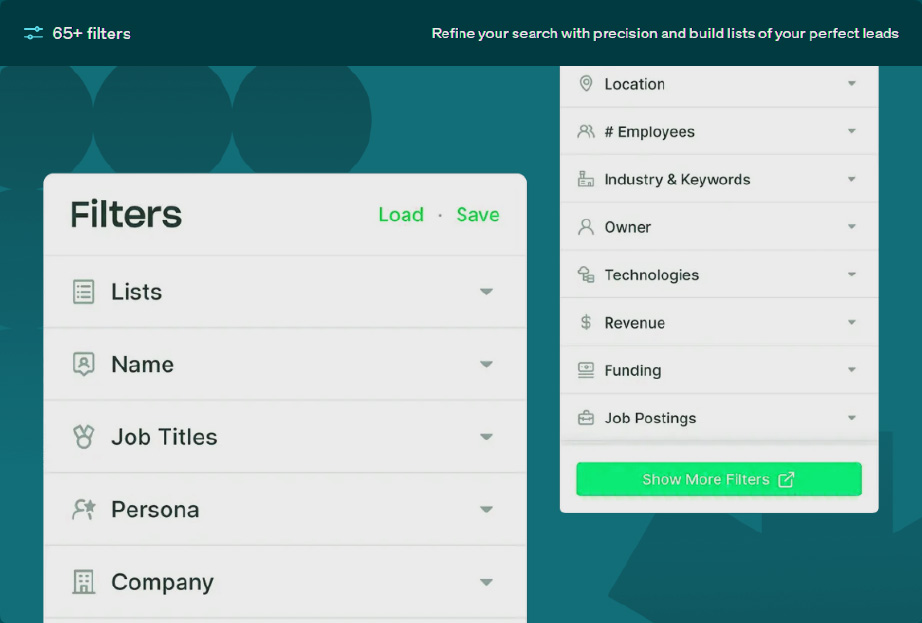The width and height of the screenshot is (922, 623).
Task: Expand the Owner filter chevron
Action: click(x=852, y=227)
